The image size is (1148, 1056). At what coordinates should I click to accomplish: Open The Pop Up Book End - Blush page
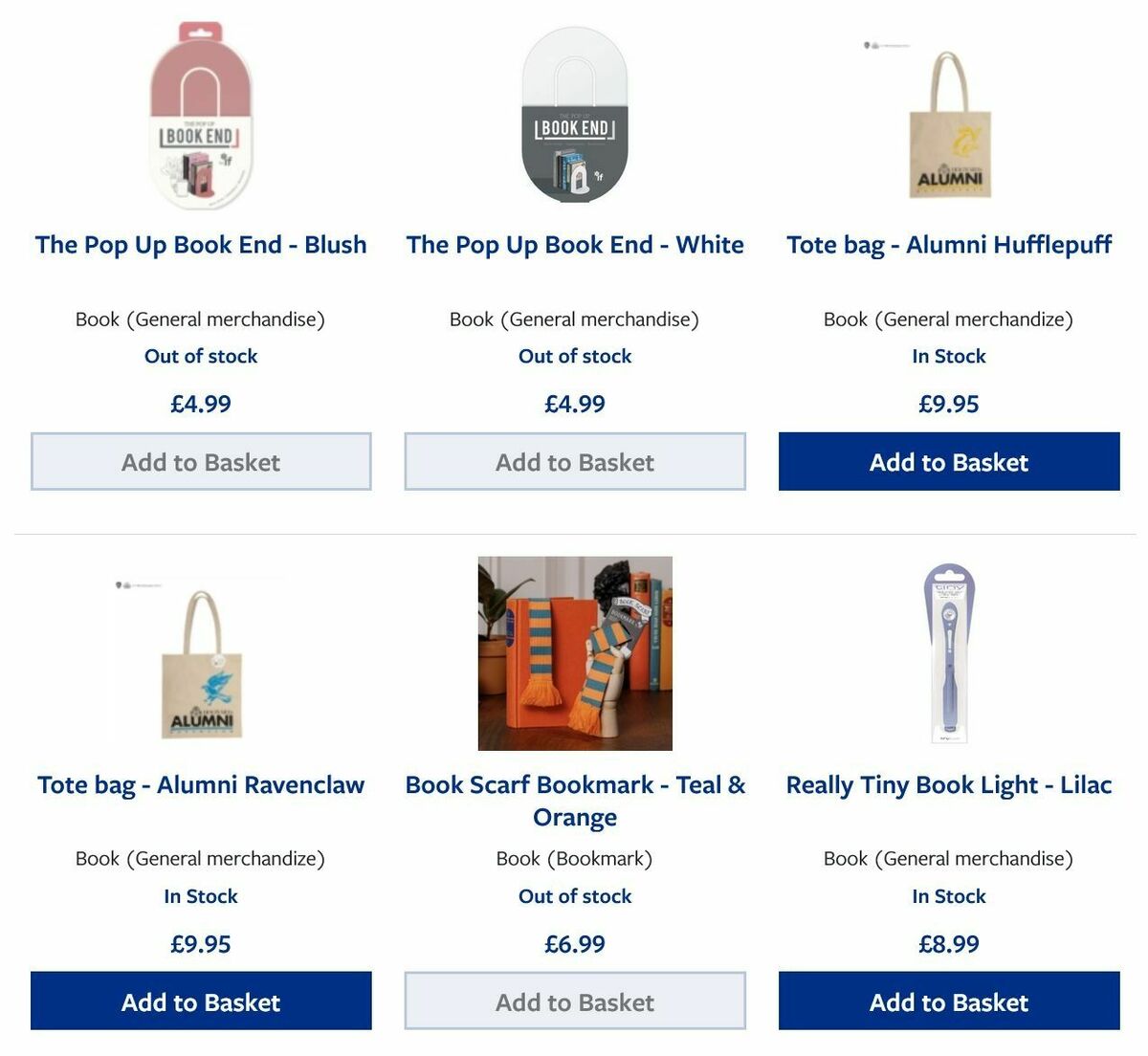(200, 245)
